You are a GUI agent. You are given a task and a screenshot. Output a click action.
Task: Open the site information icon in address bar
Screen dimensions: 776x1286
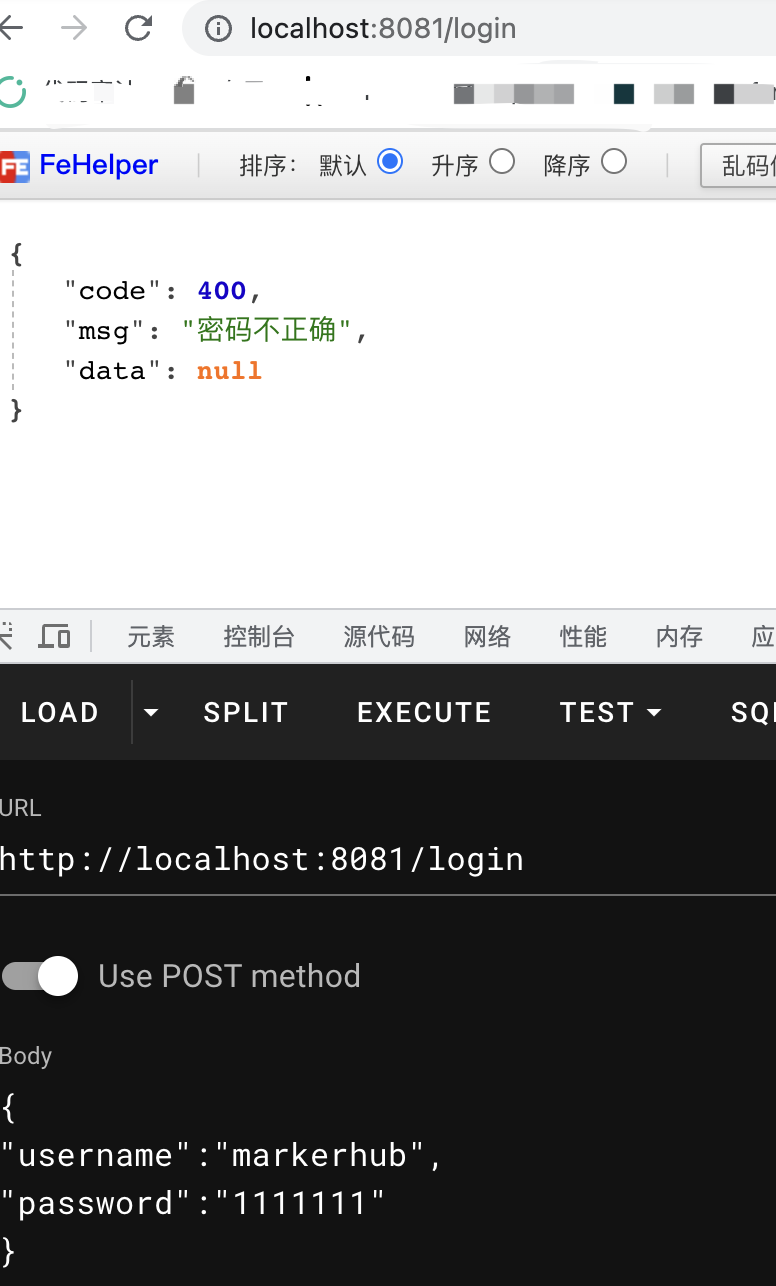(x=218, y=28)
